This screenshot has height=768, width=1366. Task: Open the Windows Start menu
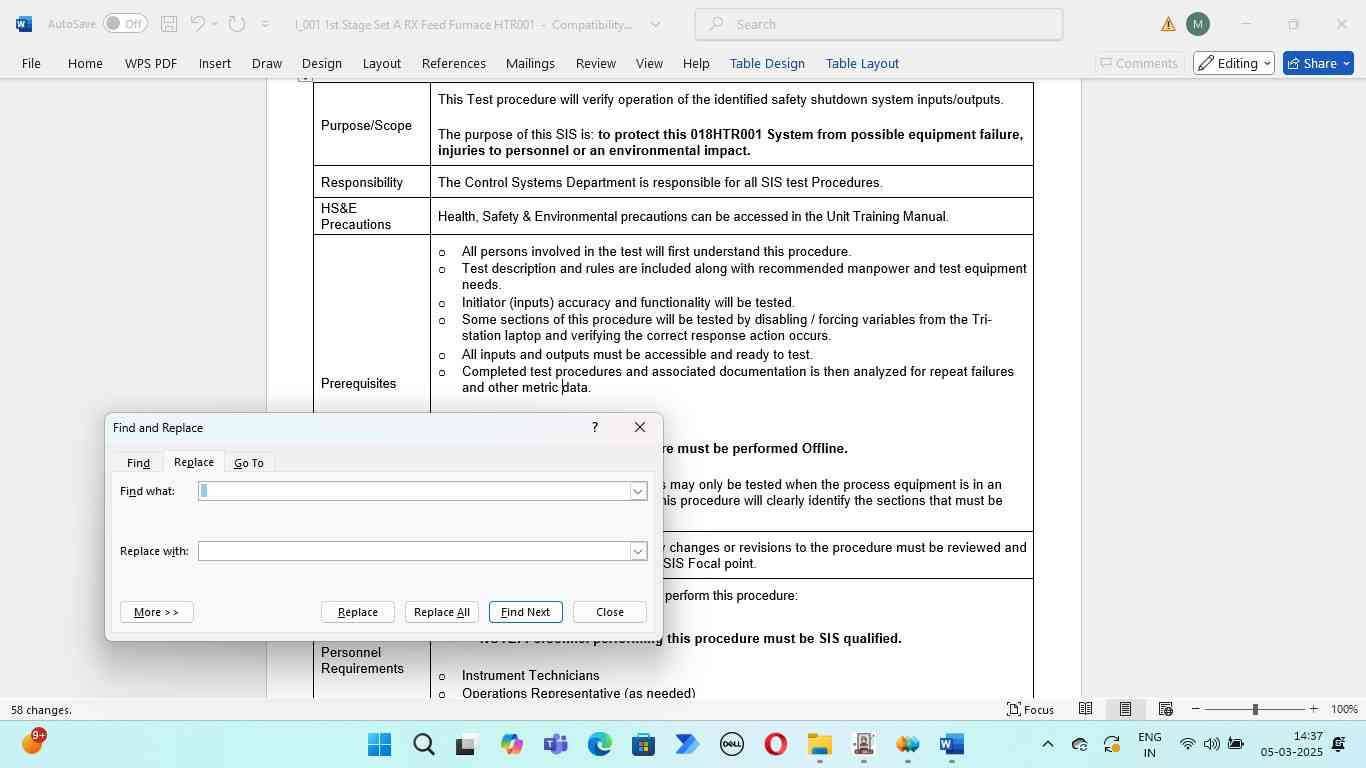(379, 745)
